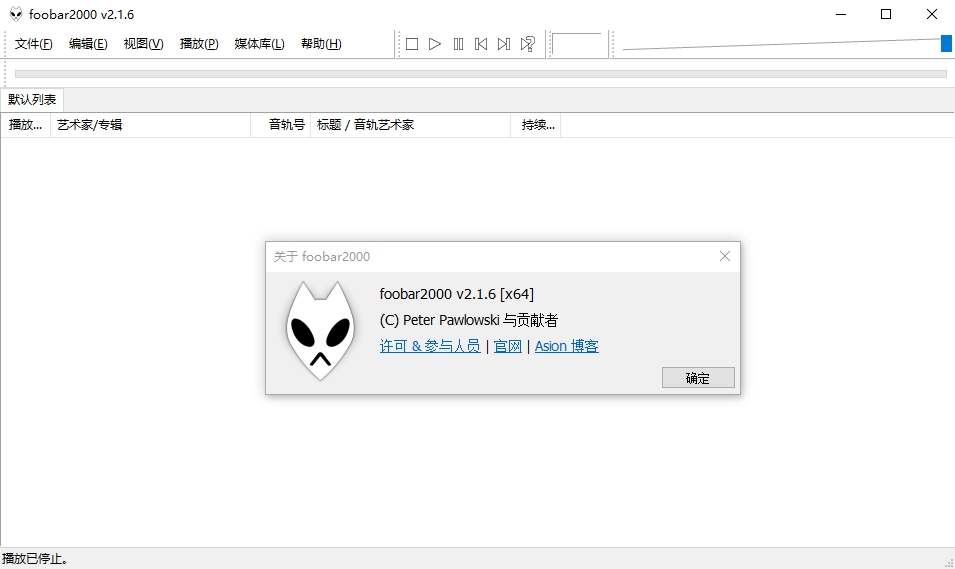Open the 帮助(H) menu
The height and width of the screenshot is (569, 955).
pos(321,44)
